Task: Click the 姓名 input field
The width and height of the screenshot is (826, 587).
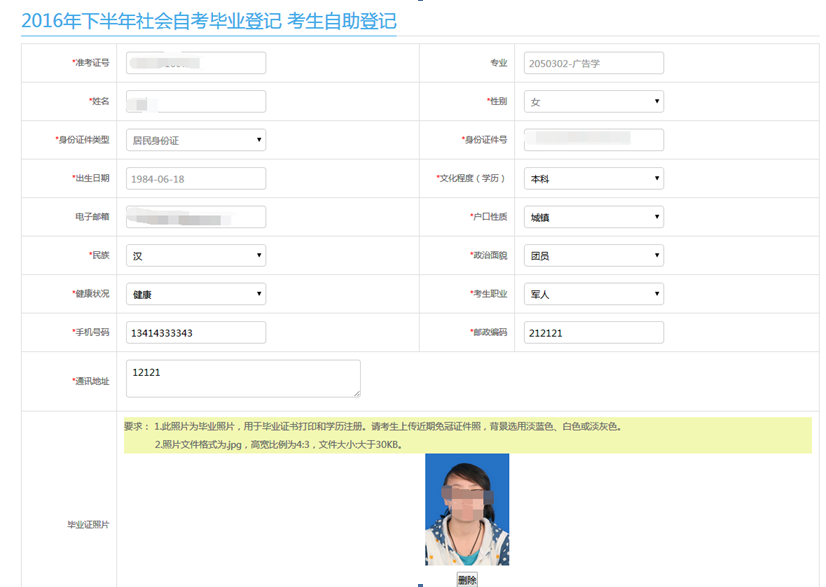Action: [196, 101]
